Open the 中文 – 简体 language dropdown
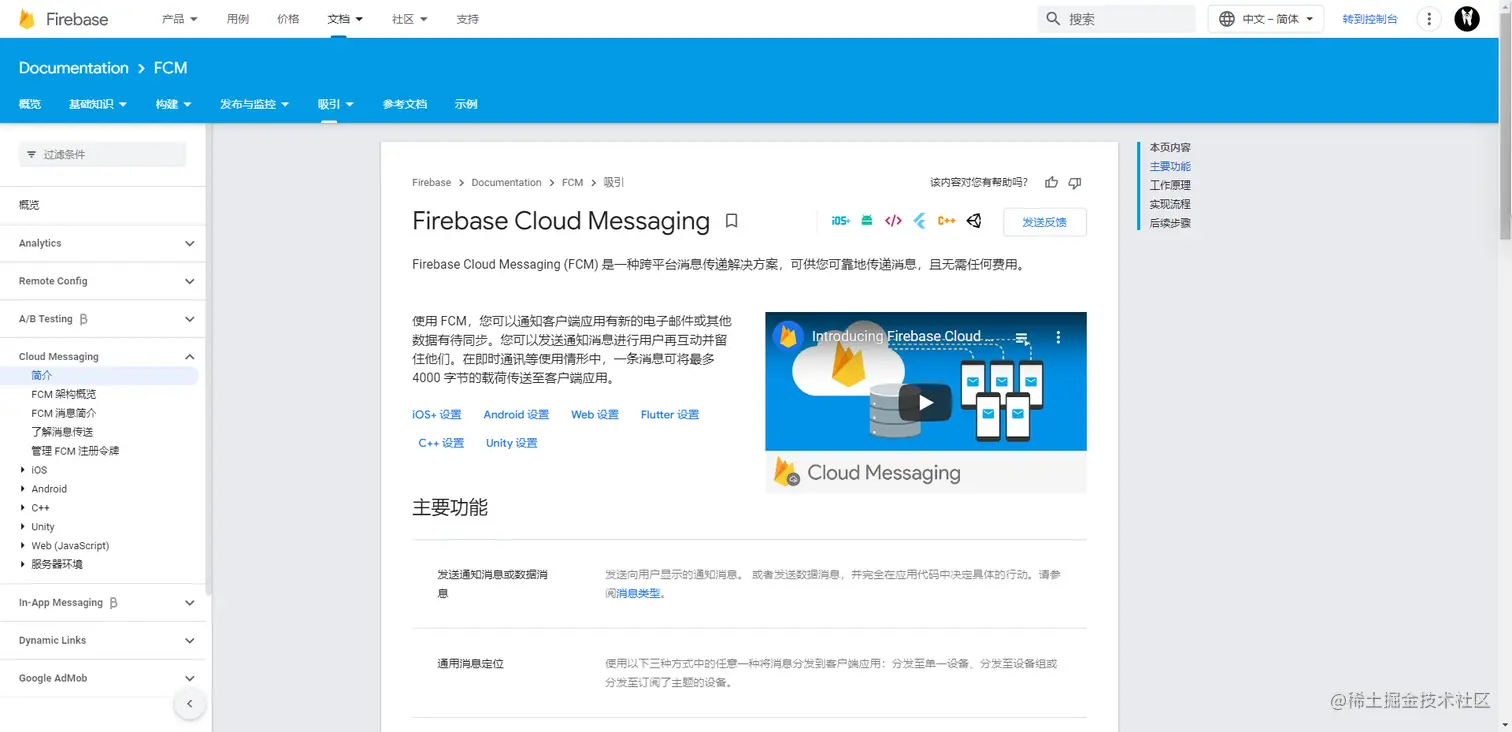This screenshot has width=1512, height=732. coord(1266,19)
